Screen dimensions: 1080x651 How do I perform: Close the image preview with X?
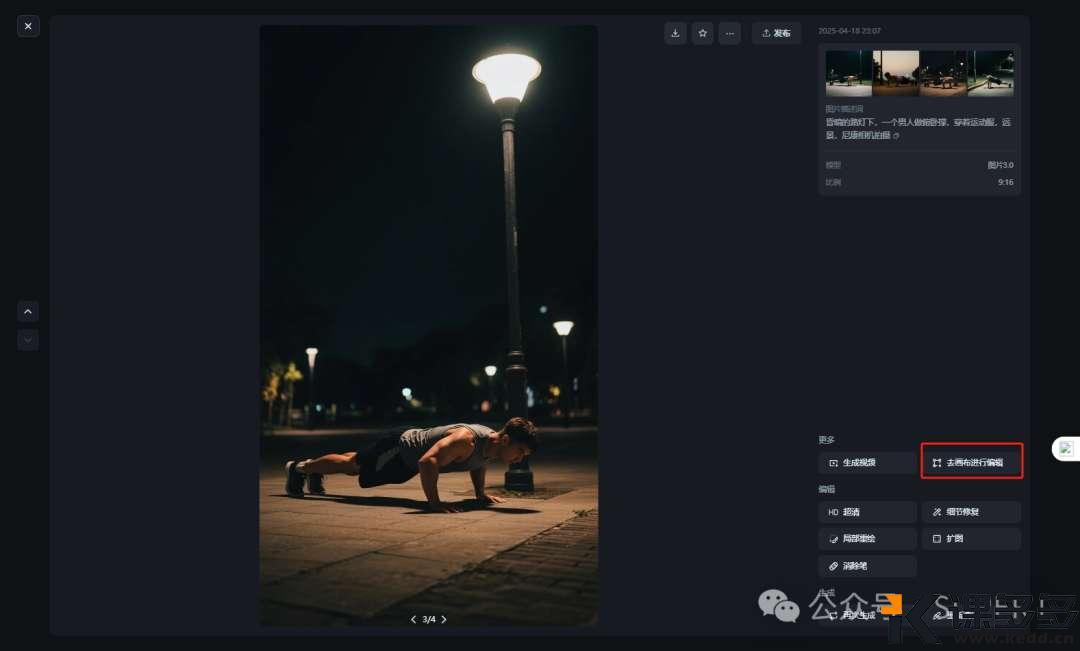28,26
